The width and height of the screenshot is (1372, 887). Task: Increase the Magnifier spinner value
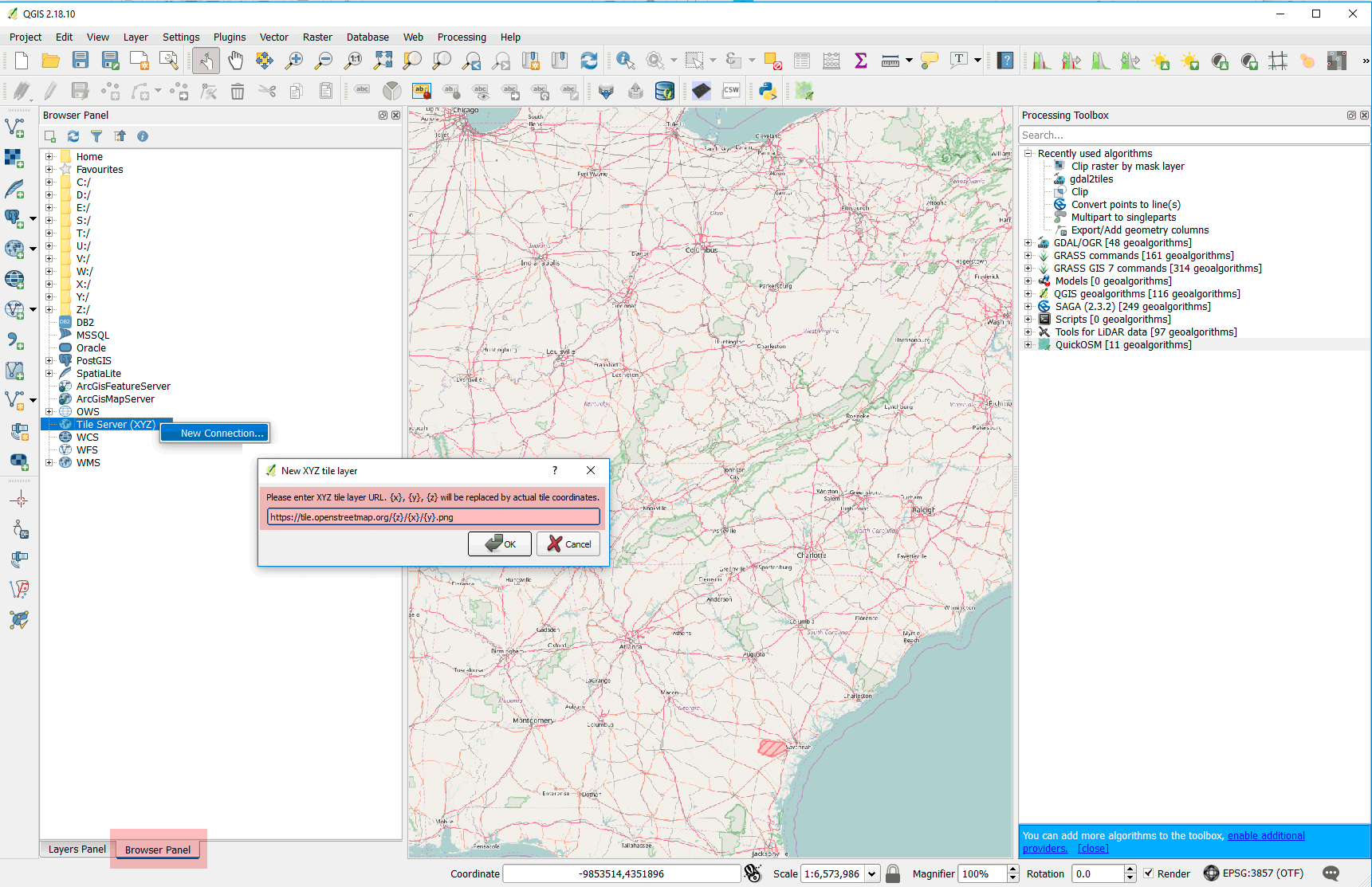coord(1012,869)
